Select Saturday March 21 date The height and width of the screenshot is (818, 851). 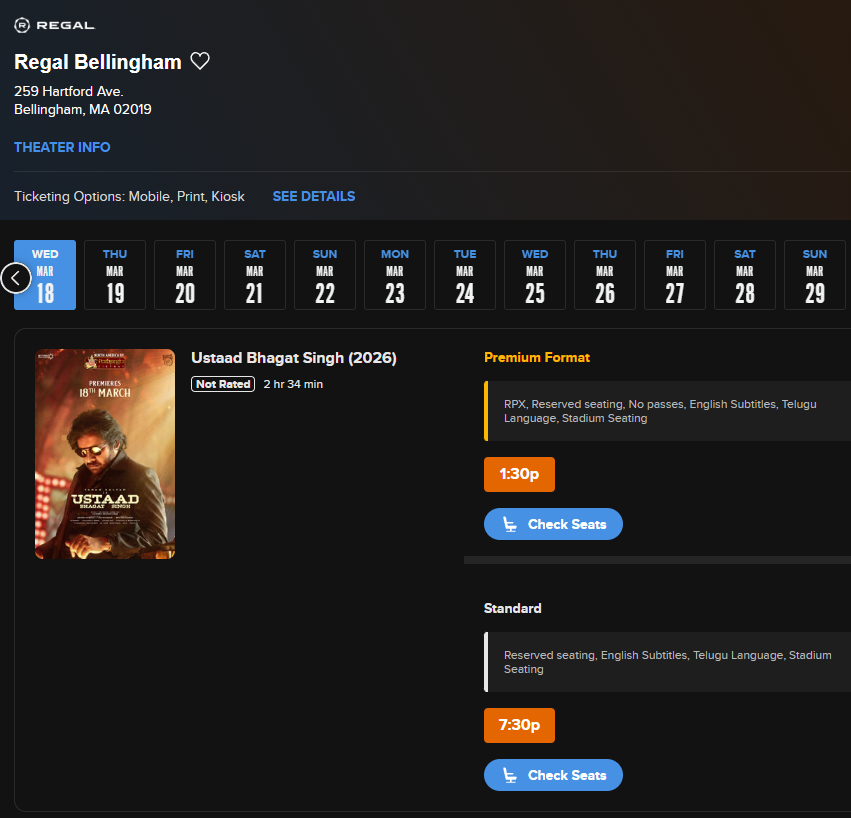coord(254,275)
